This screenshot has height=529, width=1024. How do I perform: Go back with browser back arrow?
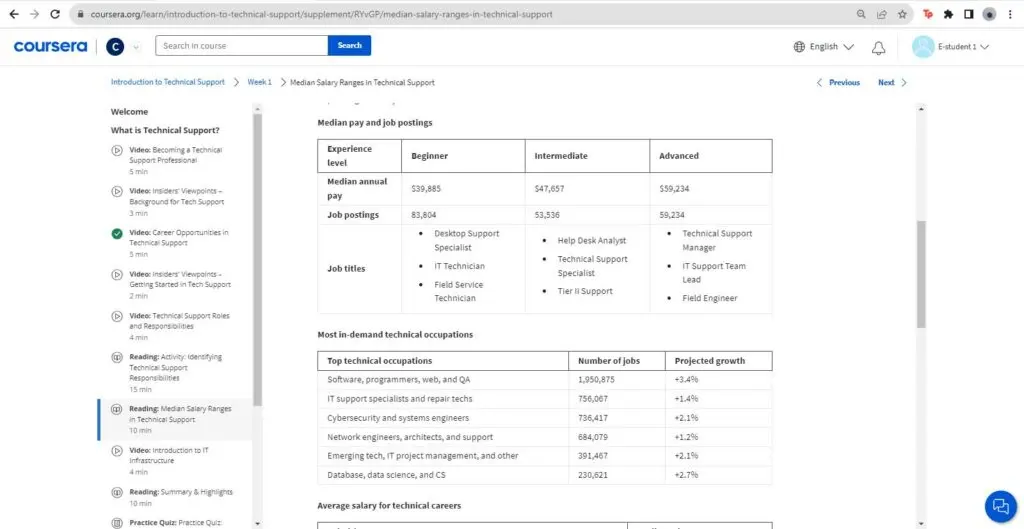14,14
